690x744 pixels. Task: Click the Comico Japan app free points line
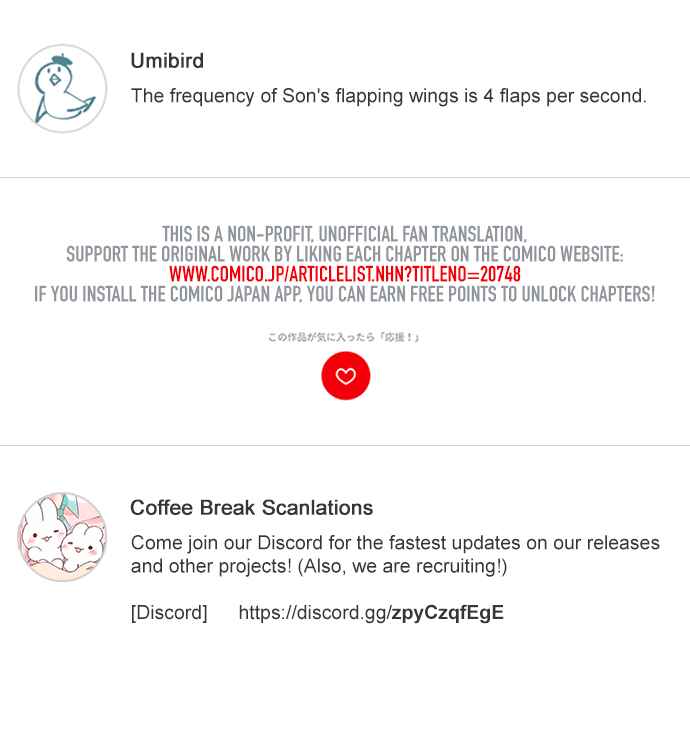[345, 294]
